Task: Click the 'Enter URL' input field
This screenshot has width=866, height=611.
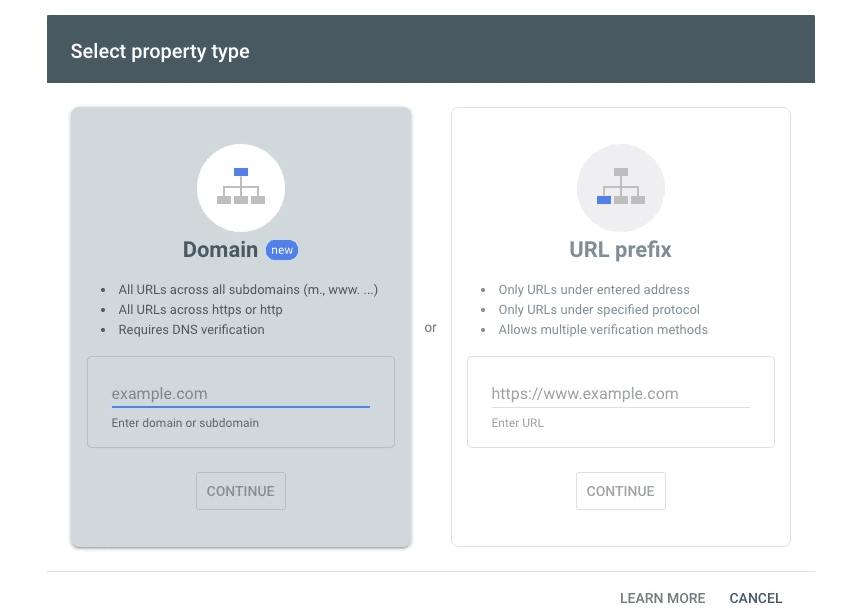Action: [x=620, y=393]
